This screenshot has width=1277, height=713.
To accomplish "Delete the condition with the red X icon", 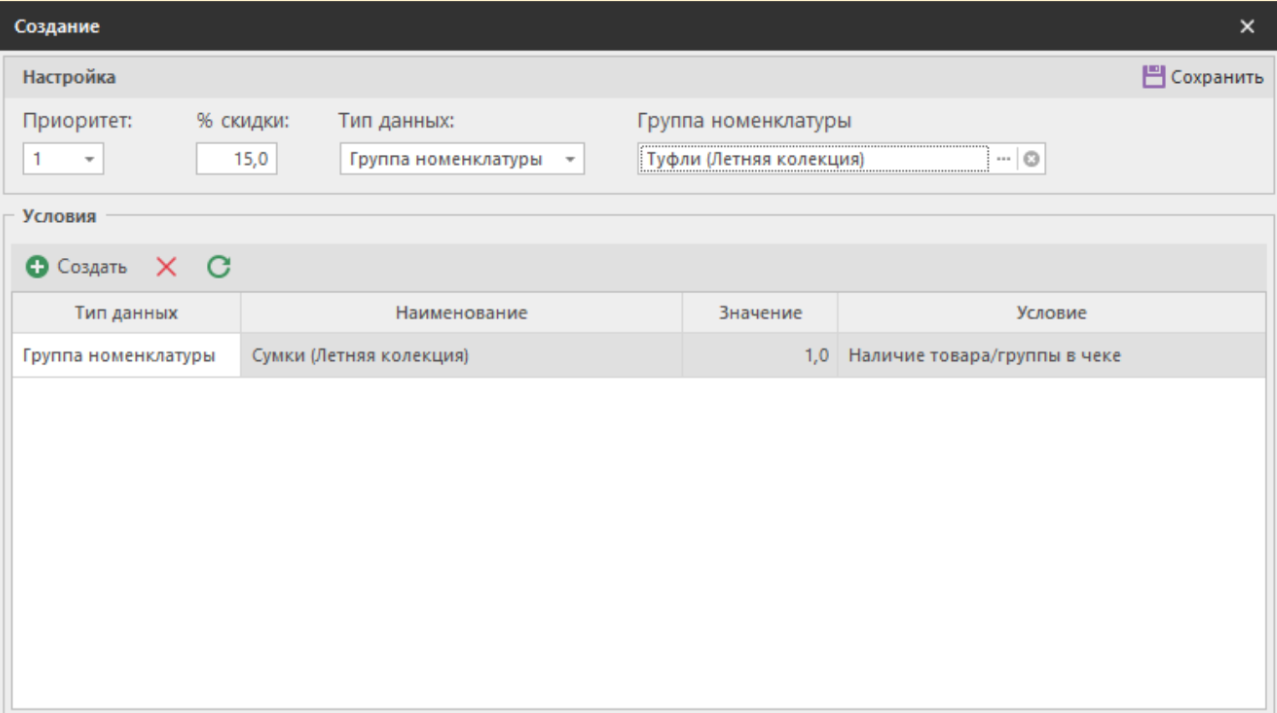I will [166, 267].
